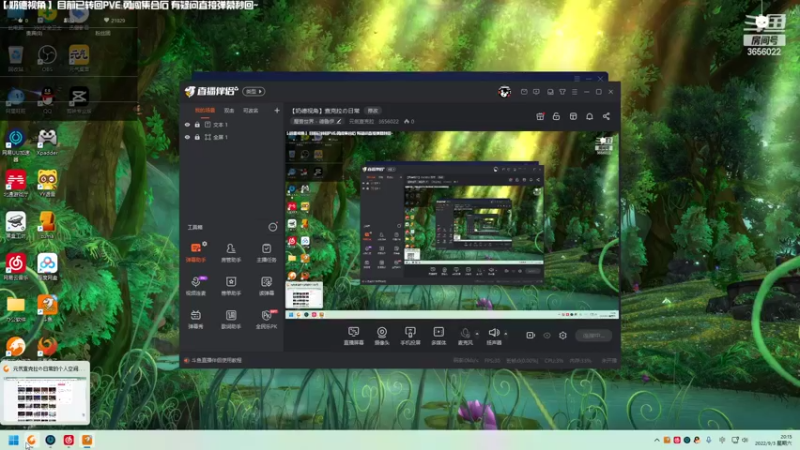This screenshot has height=450, width=800.
Task: Open more options in 工具箱 header
Action: coord(273,227)
